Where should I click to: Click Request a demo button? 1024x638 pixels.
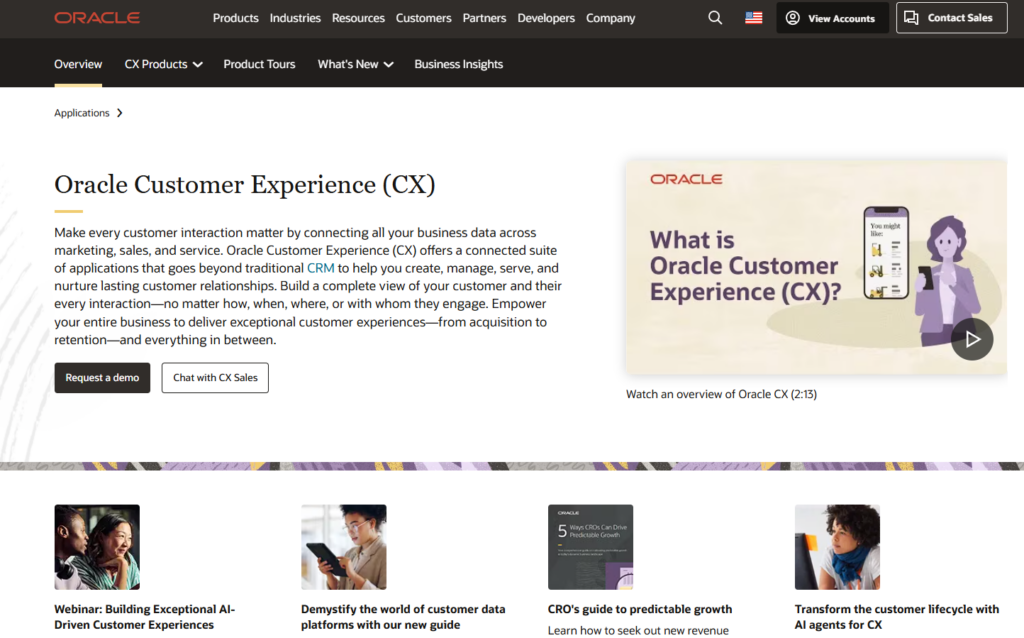click(102, 378)
